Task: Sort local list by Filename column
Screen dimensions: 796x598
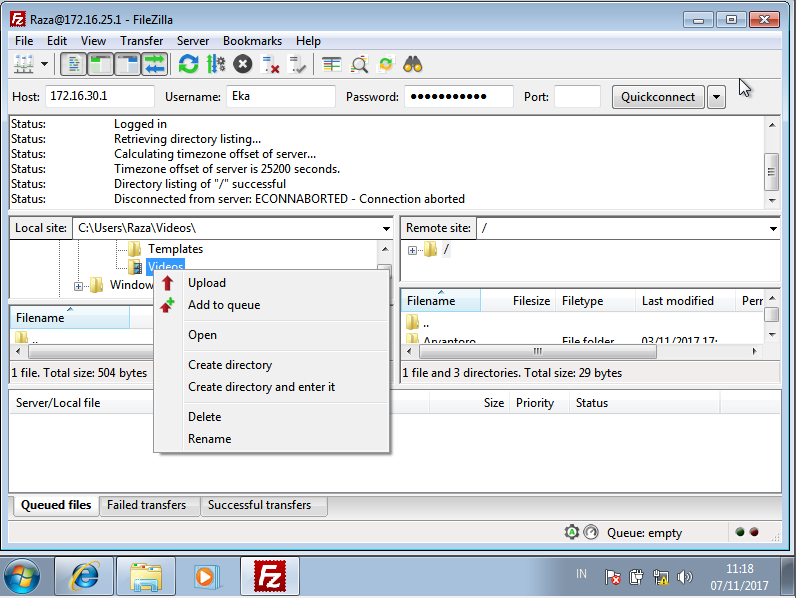Action: [x=70, y=318]
